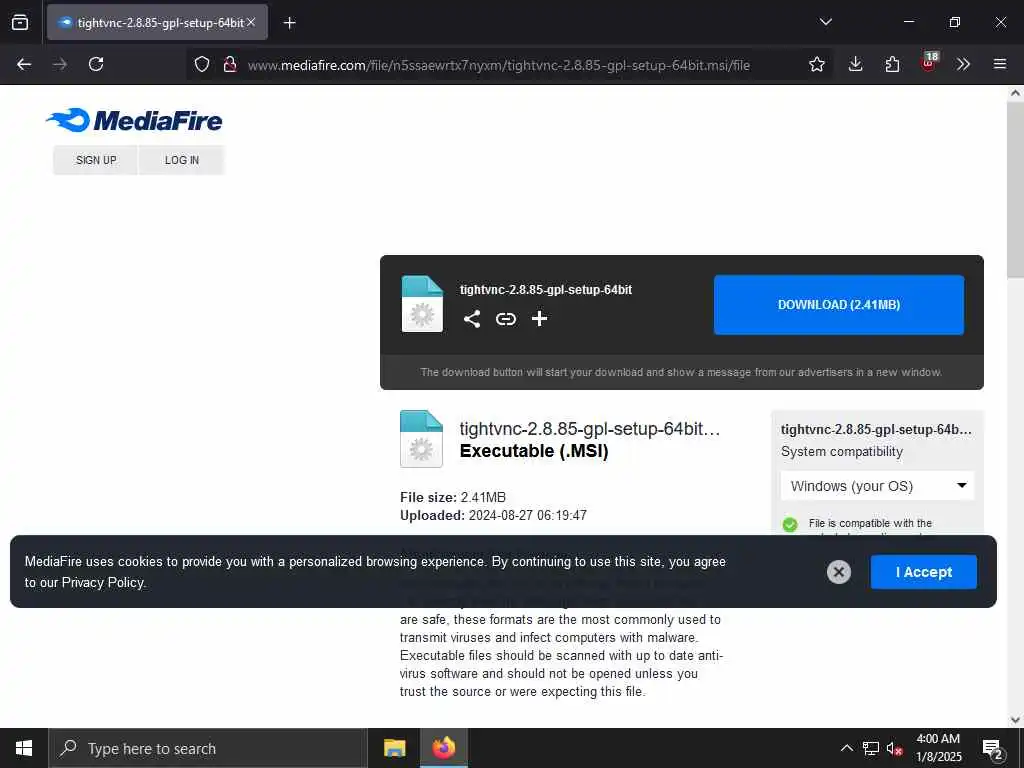Open Firefox hamburger application menu
Screen dimensions: 1024x768
click(x=1000, y=64)
